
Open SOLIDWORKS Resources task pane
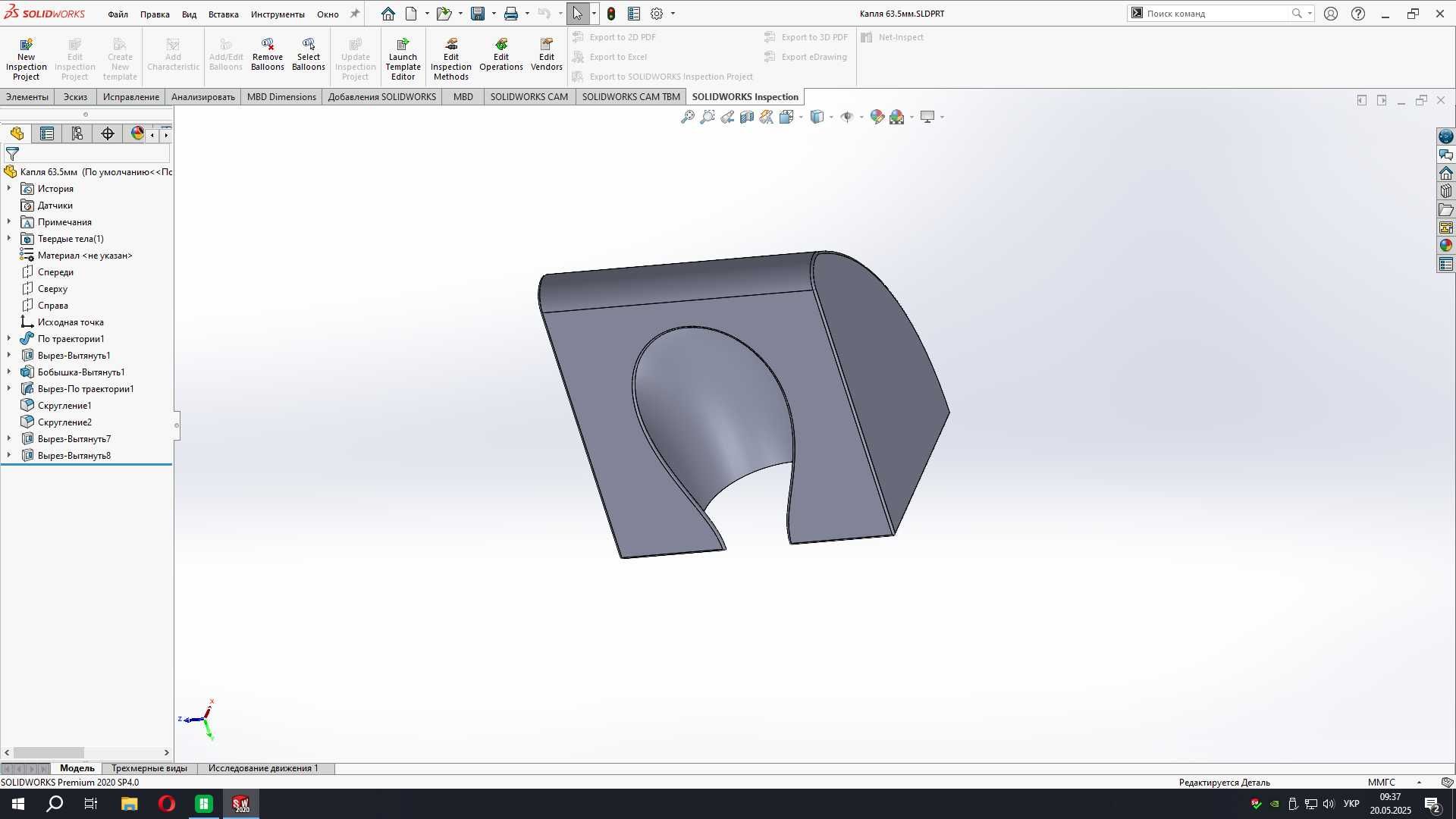(1446, 173)
